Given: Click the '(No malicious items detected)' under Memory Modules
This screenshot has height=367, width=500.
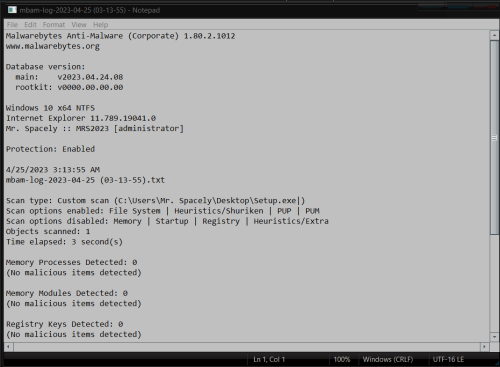Looking at the screenshot, I should 74,304.
